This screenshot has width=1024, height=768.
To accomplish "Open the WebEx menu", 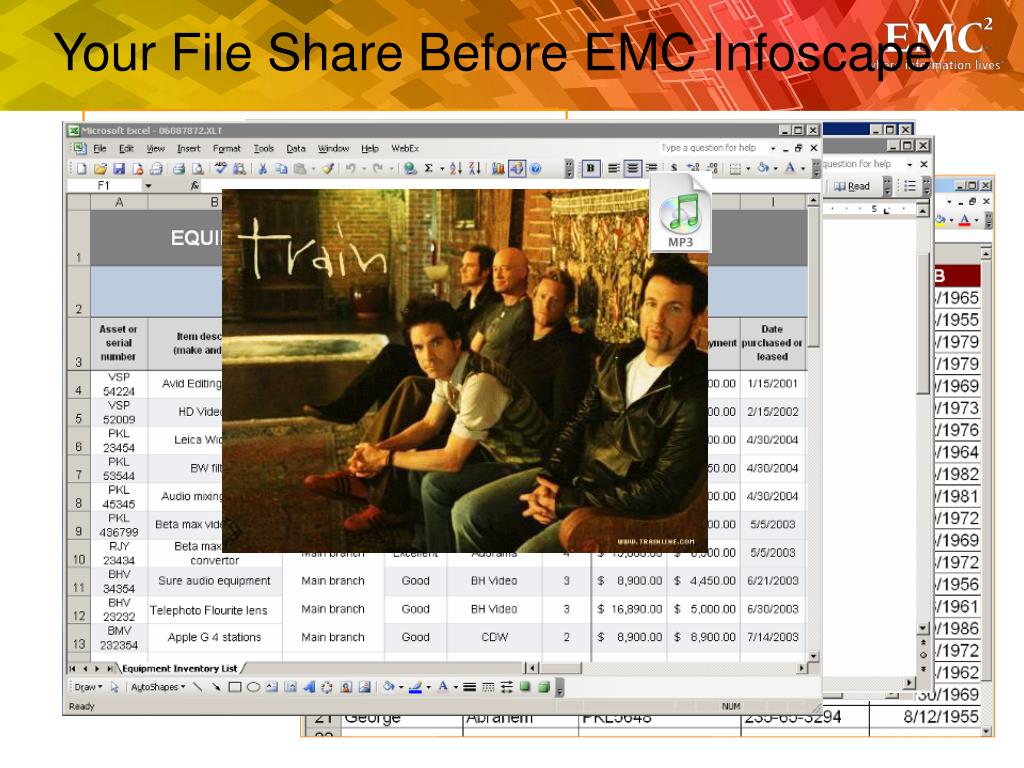I will pyautogui.click(x=405, y=148).
